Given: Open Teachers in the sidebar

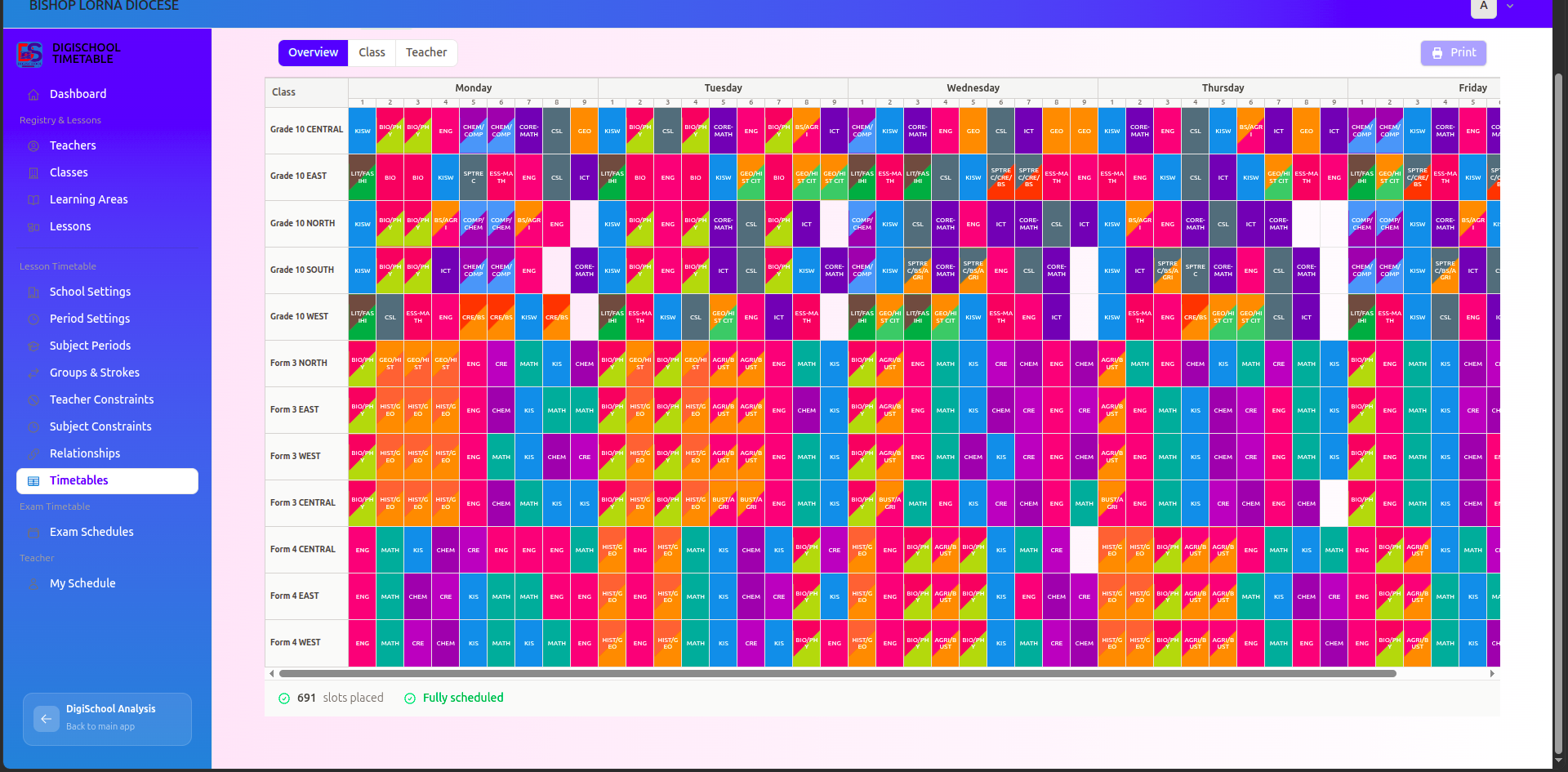Looking at the screenshot, I should click(x=107, y=145).
